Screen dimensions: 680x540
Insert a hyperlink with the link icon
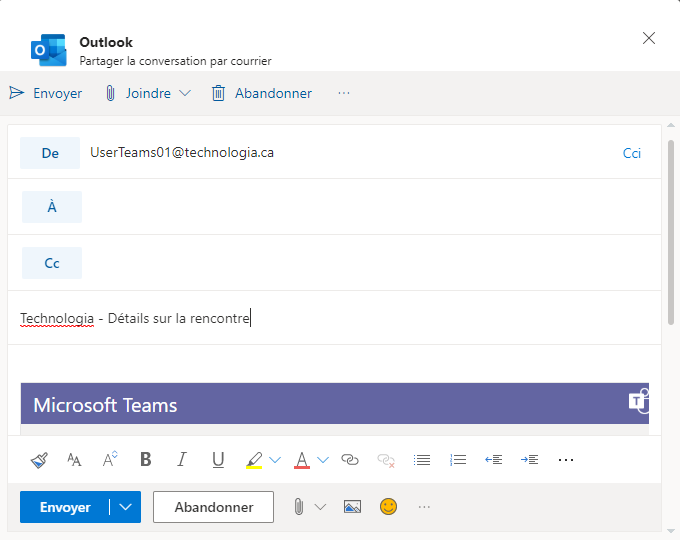point(350,459)
